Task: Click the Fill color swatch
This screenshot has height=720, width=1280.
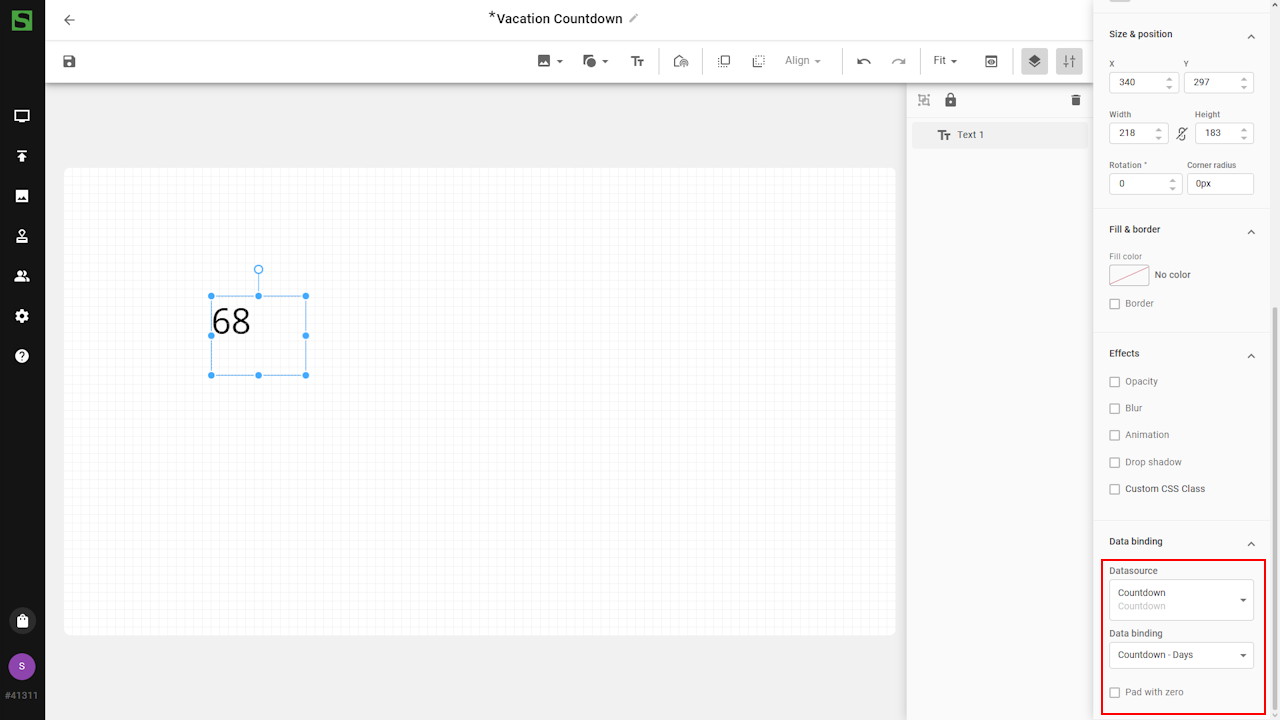Action: click(1129, 275)
